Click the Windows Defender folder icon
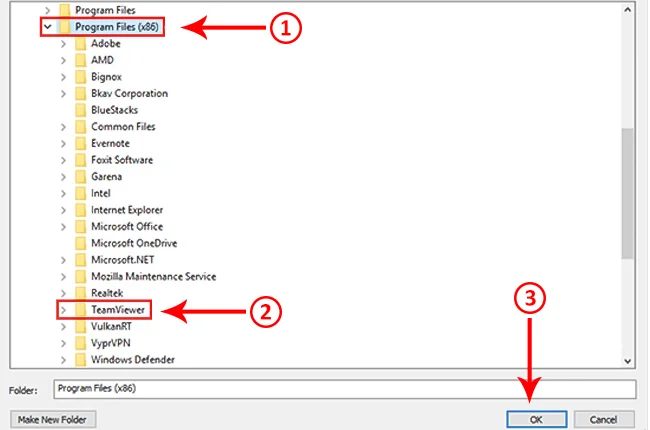Viewport: 650px width, 430px height. (80, 359)
